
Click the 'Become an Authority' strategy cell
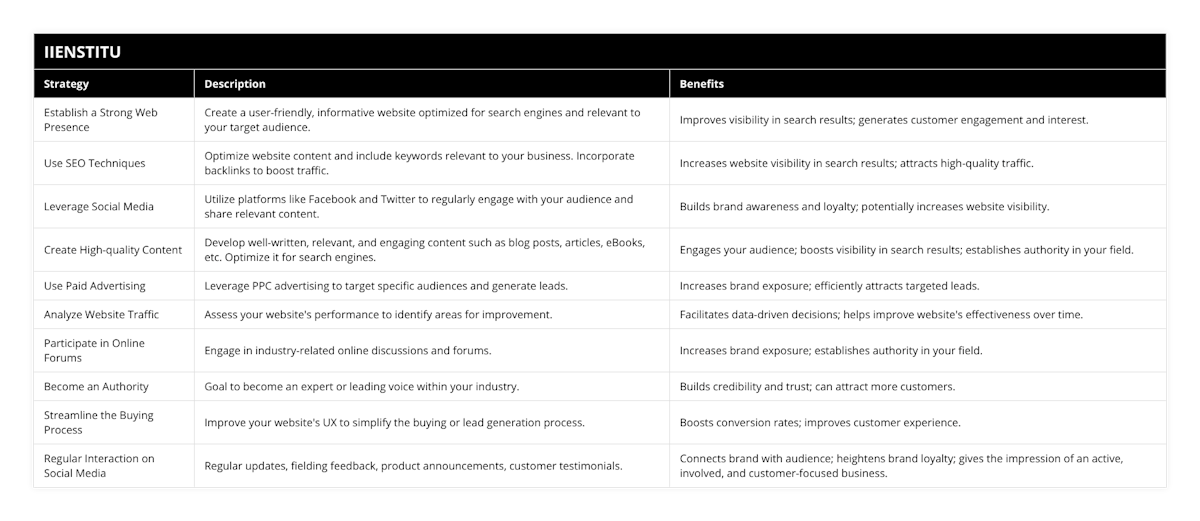pyautogui.click(x=96, y=386)
